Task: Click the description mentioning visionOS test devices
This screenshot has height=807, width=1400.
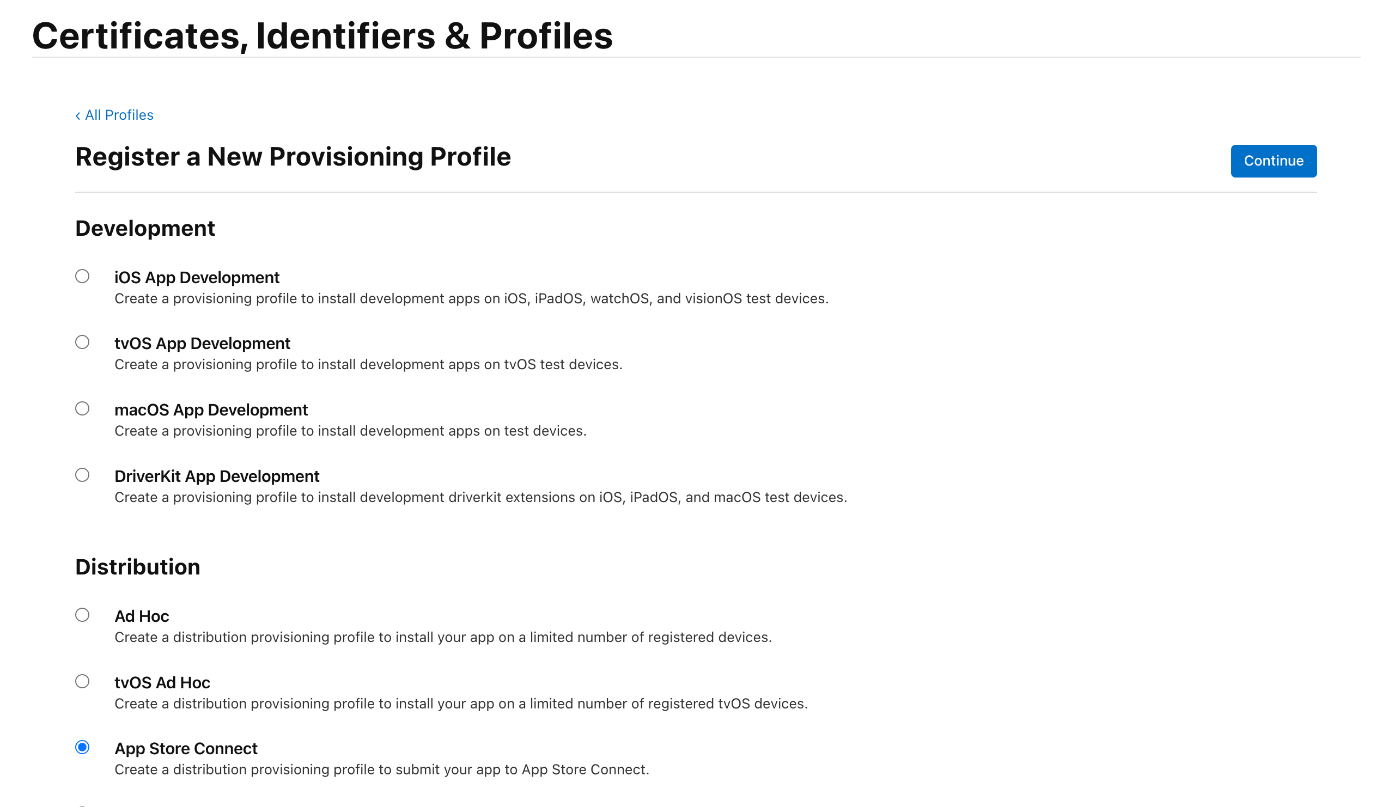Action: pos(471,298)
